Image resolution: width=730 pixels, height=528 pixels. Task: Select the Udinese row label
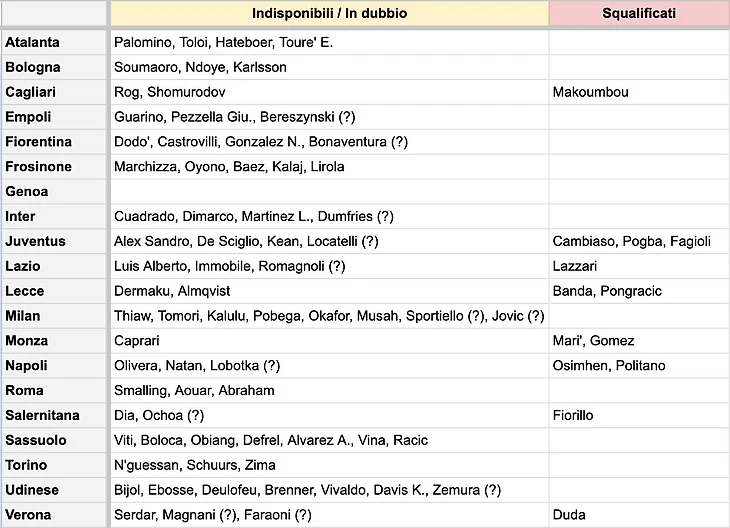click(x=54, y=490)
